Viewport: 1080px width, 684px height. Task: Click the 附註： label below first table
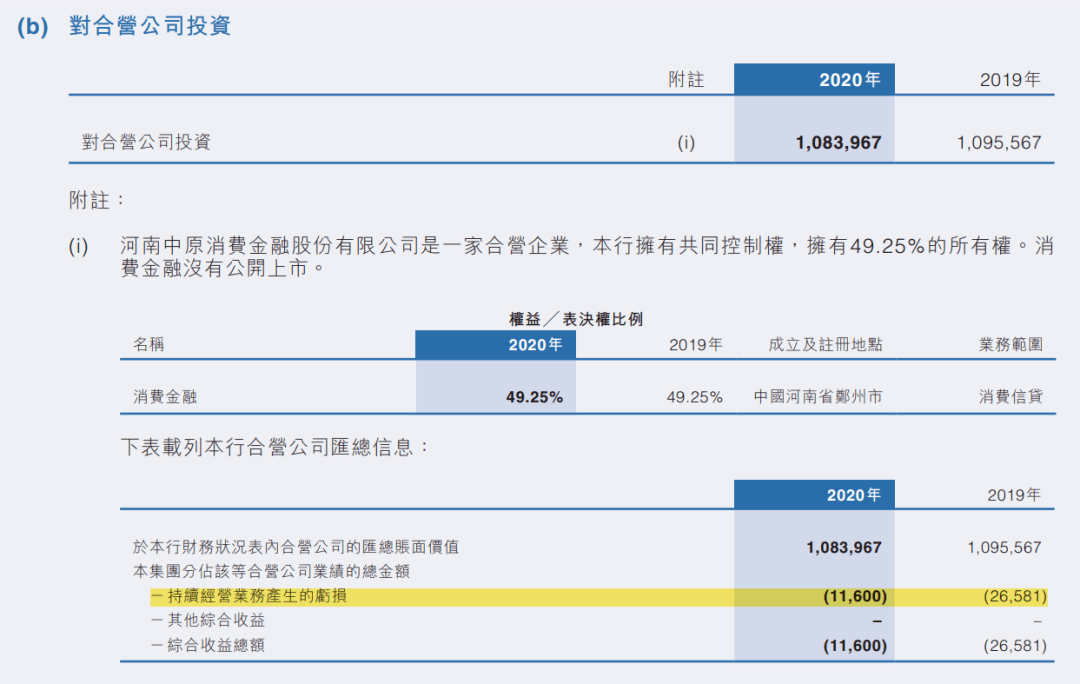click(96, 200)
